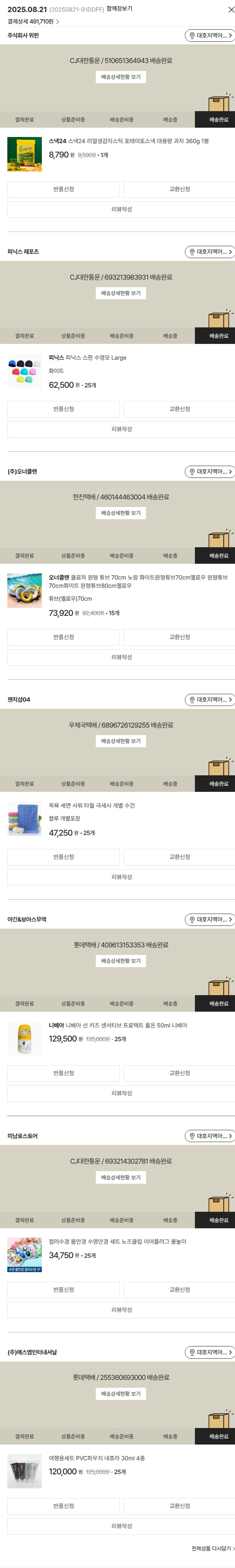Tap location pin icon for 미남로스토어
The height and width of the screenshot is (1568, 235).
pos(192,1136)
